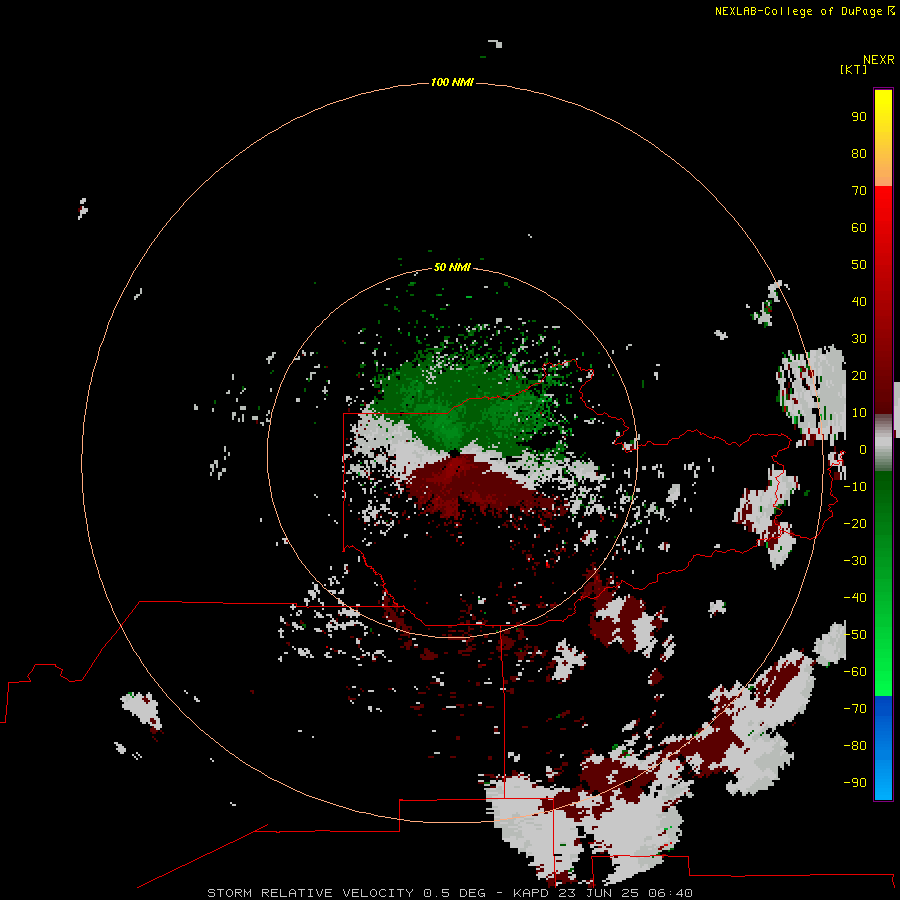Click the 50 NMI range ring label
This screenshot has width=900, height=900.
tap(452, 267)
